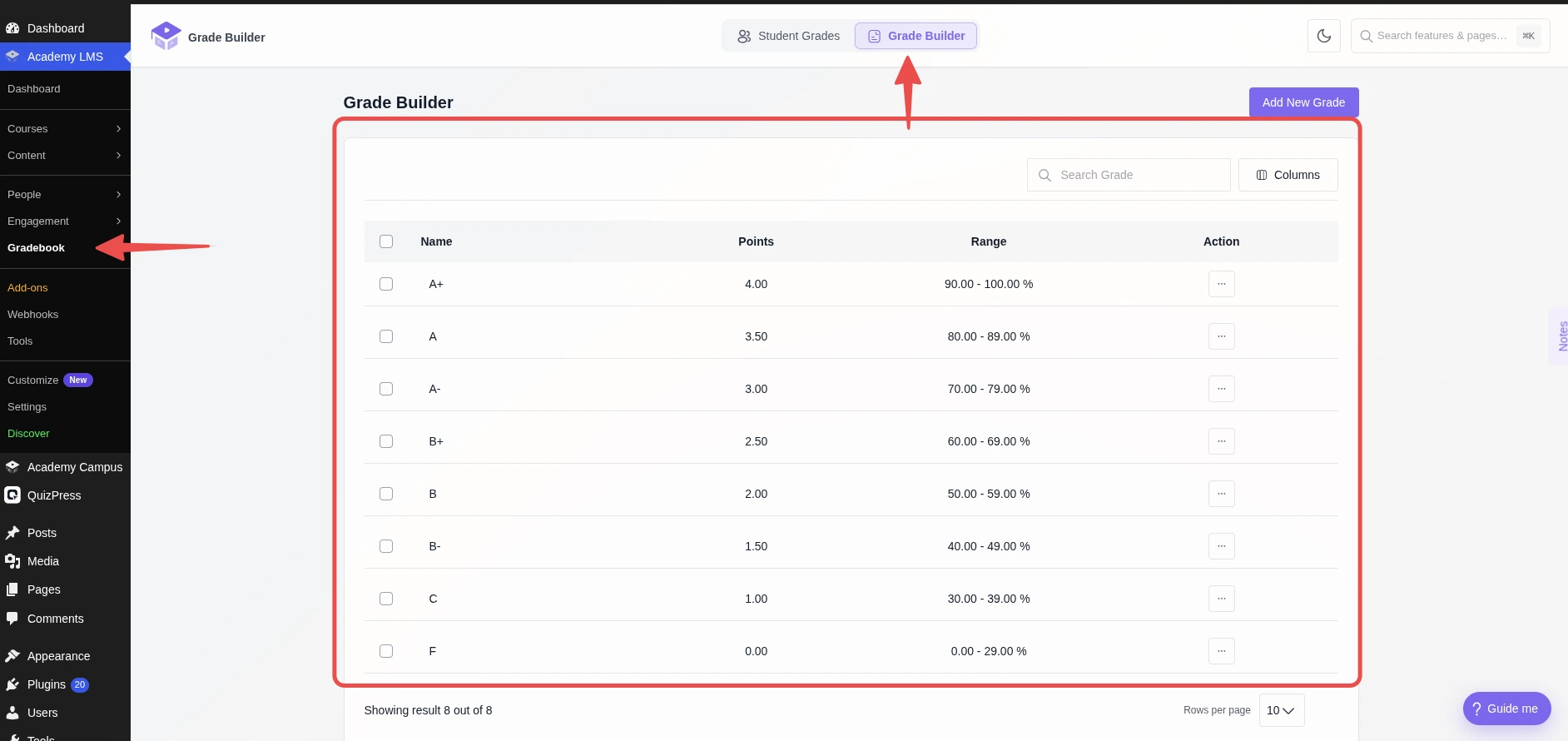Open Webhooks link in sidebar
This screenshot has height=741, width=1568.
(x=32, y=315)
